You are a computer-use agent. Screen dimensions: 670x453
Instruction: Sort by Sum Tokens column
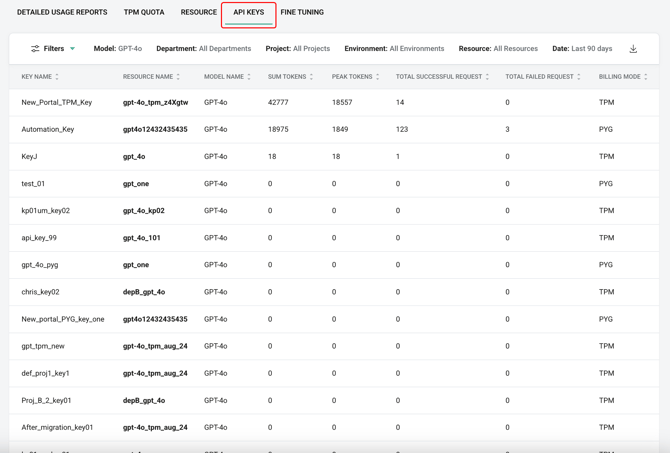311,76
